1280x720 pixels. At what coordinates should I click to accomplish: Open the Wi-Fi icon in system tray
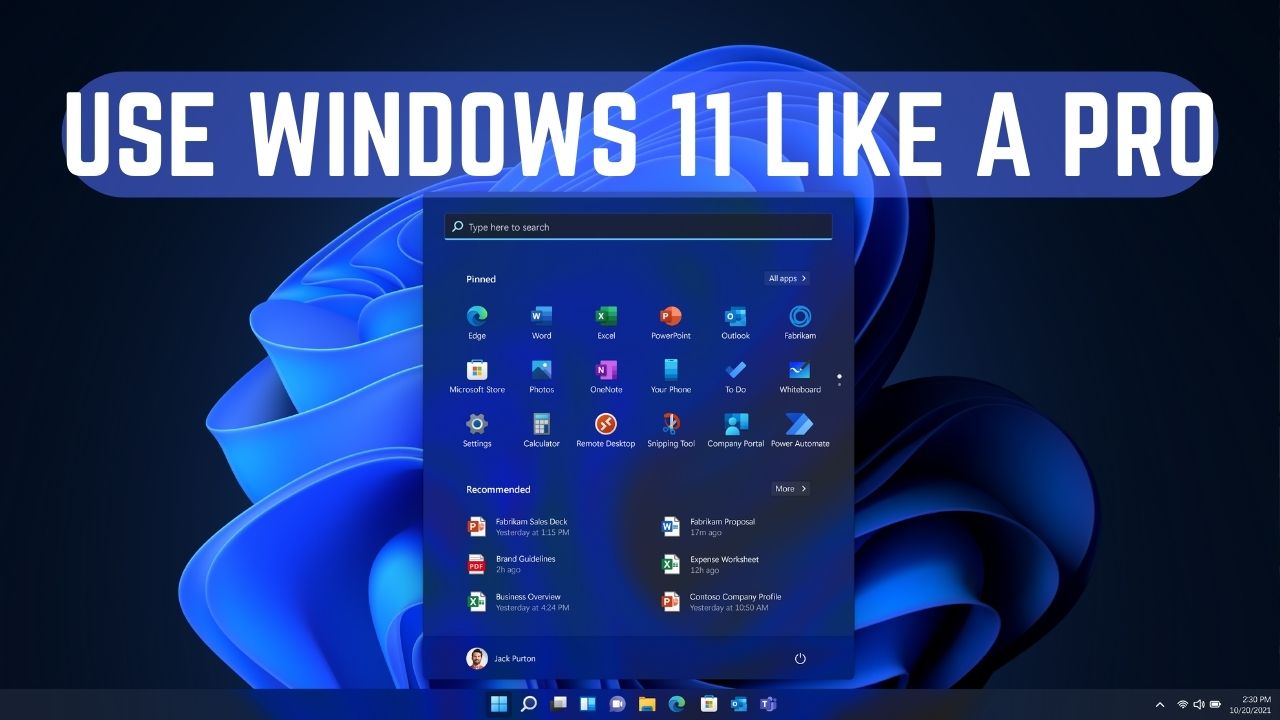[x=1183, y=703]
